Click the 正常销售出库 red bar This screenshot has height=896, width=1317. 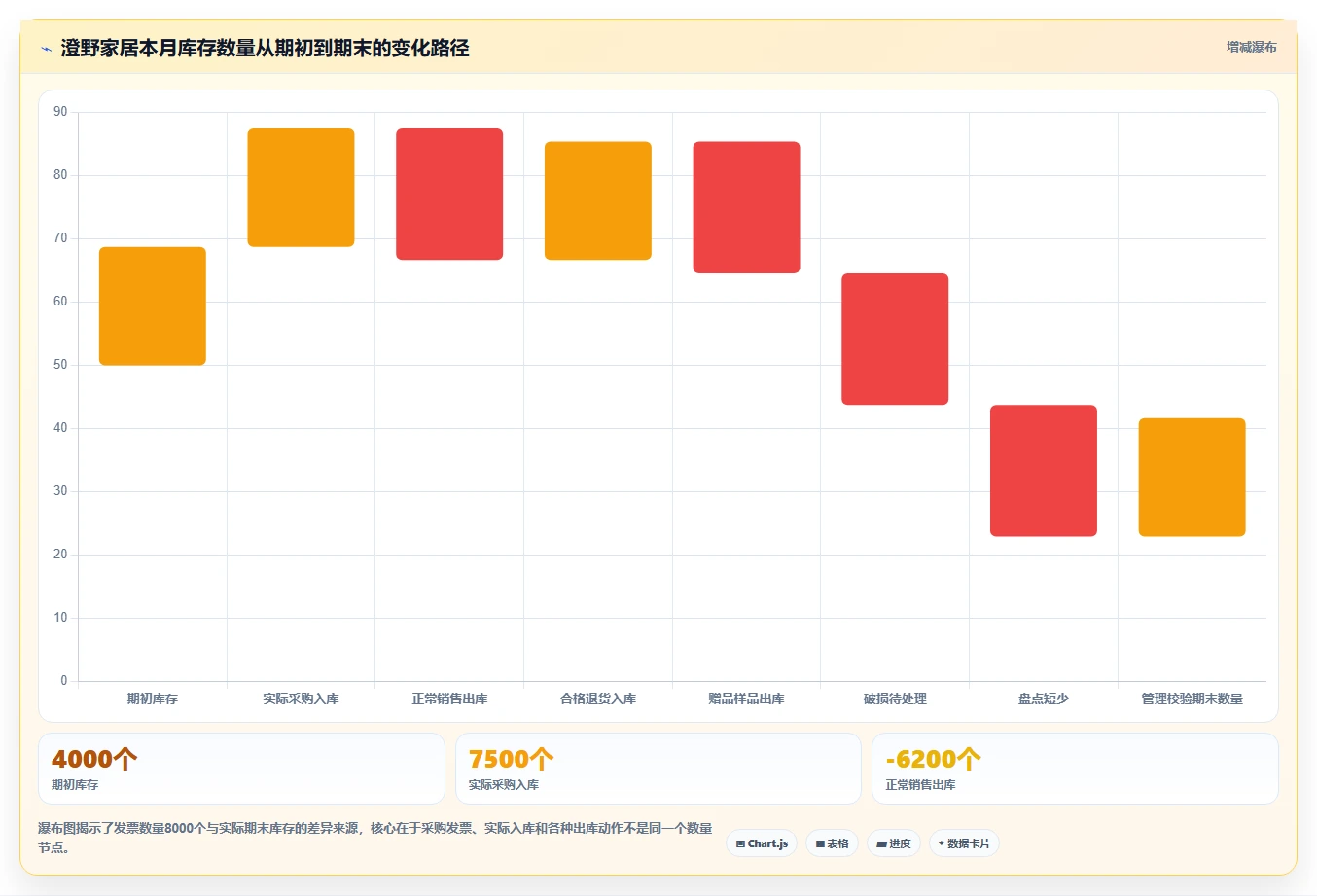click(x=449, y=195)
